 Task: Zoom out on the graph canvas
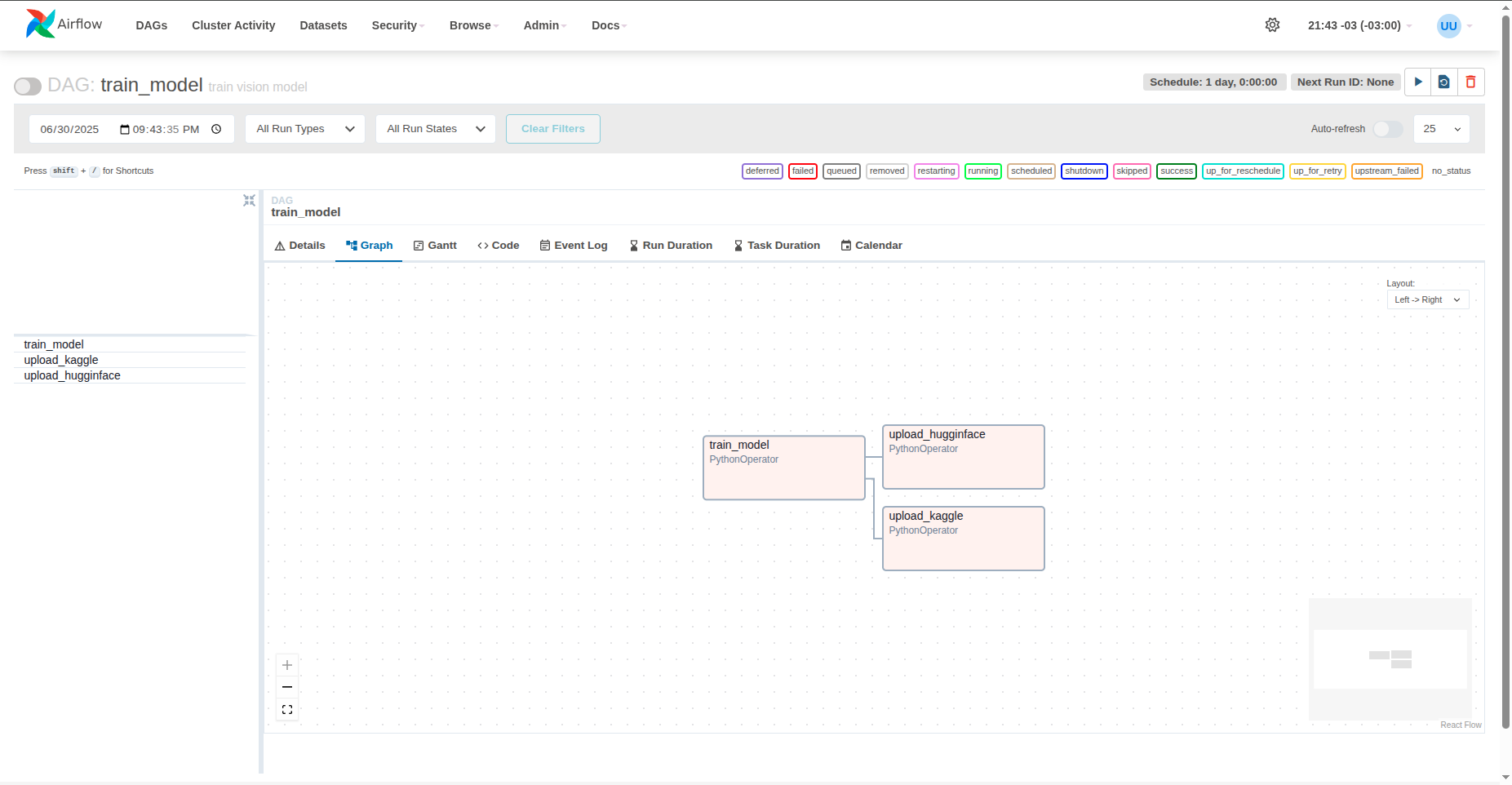tap(286, 686)
